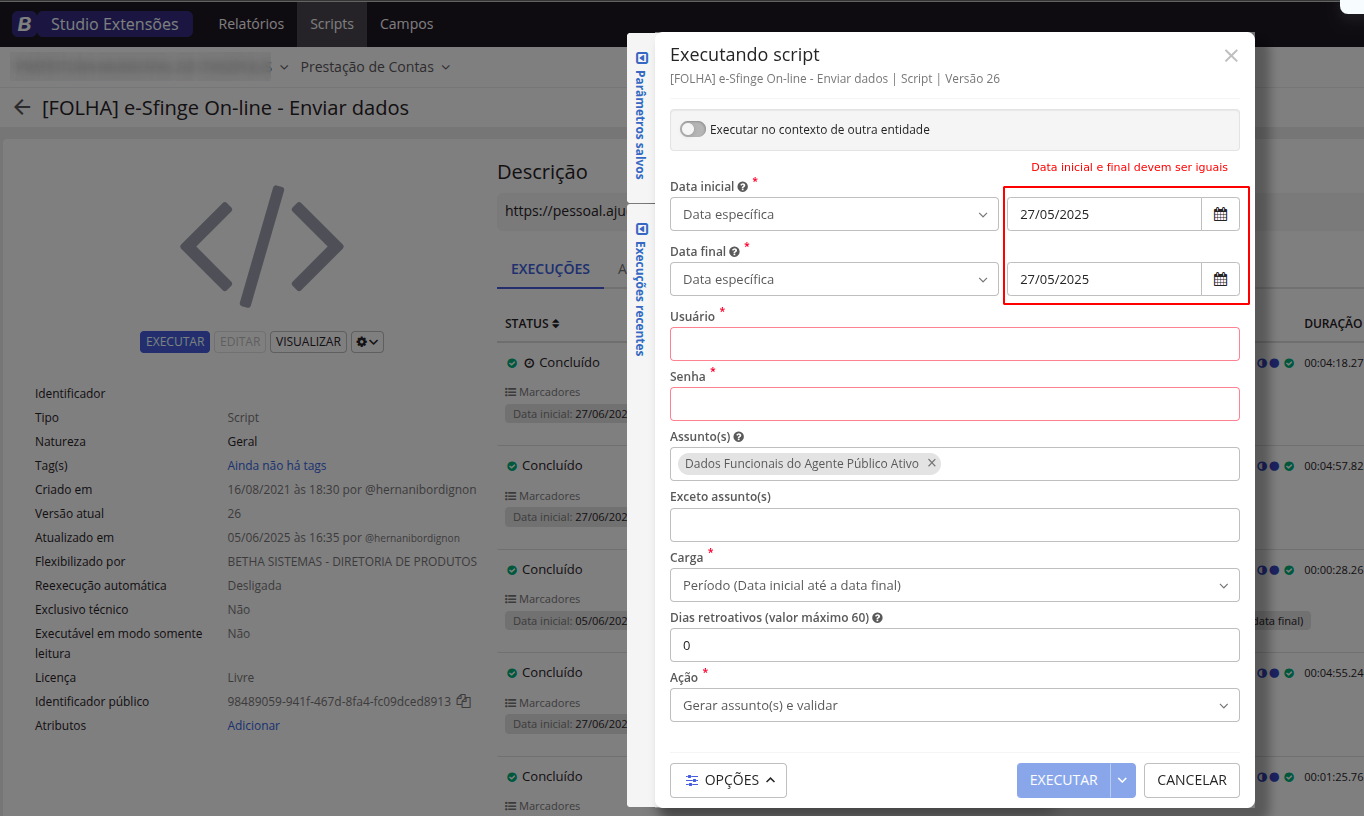Open the Scripts menu
1364x816 pixels.
click(x=332, y=24)
